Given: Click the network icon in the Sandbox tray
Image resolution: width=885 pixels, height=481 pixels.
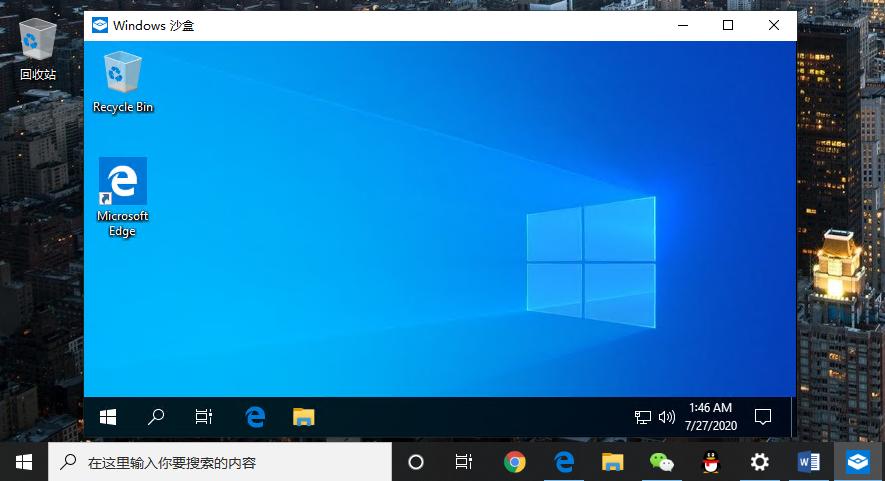Looking at the screenshot, I should [x=642, y=417].
